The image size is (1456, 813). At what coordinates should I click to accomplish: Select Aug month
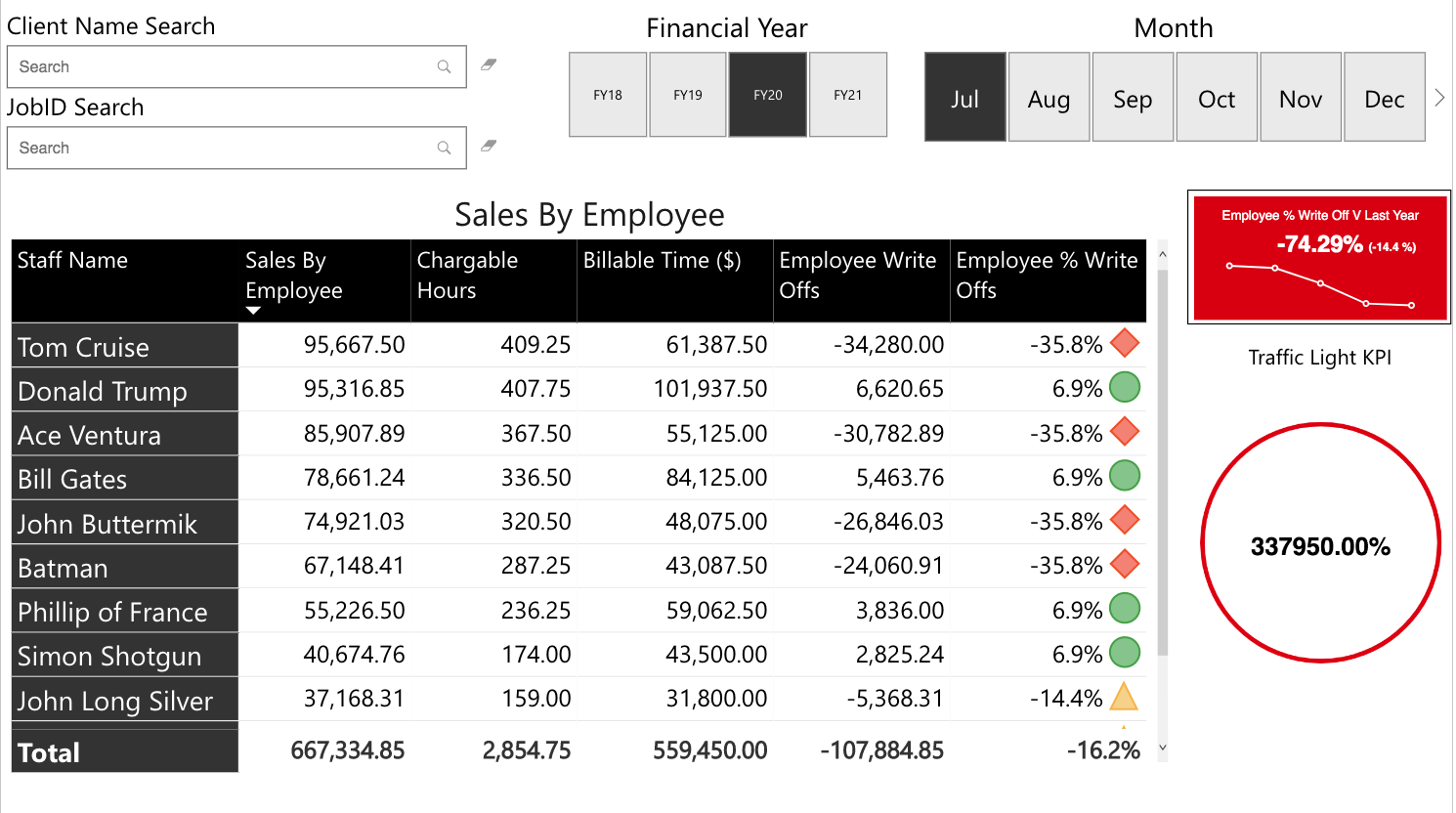1049,98
